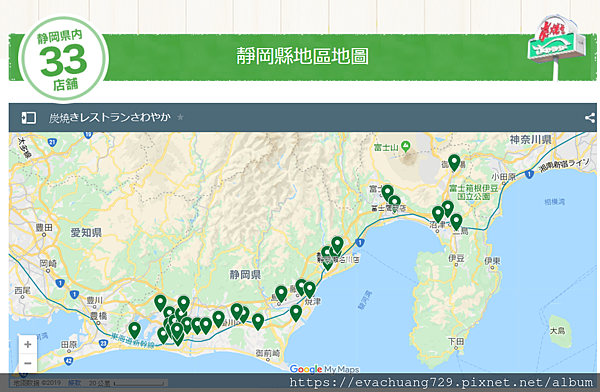Select the pin just left of 掛川 label
The image size is (600, 392).
(218, 319)
